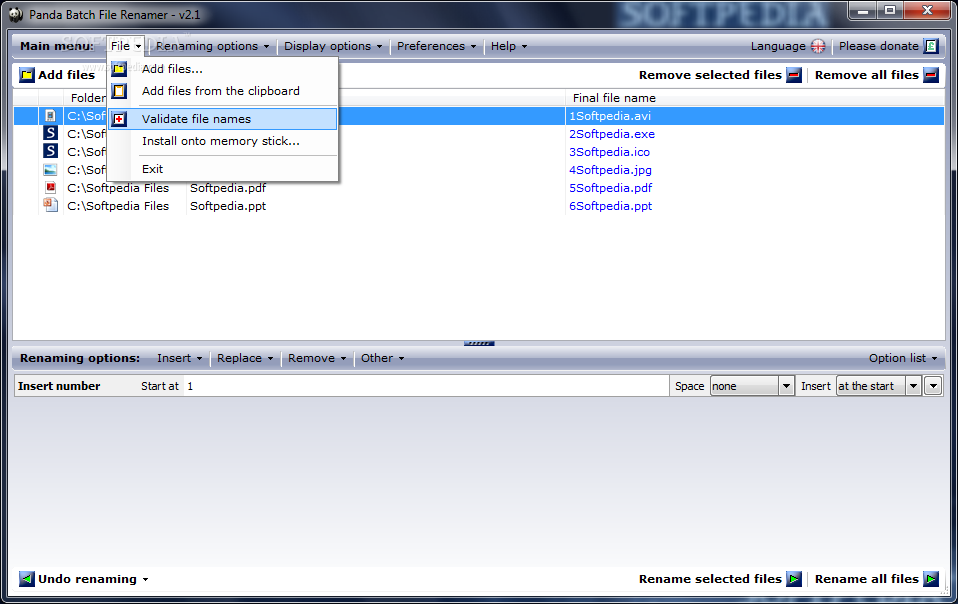This screenshot has width=958, height=604.
Task: Click the pound sign donate icon
Action: pos(931,46)
